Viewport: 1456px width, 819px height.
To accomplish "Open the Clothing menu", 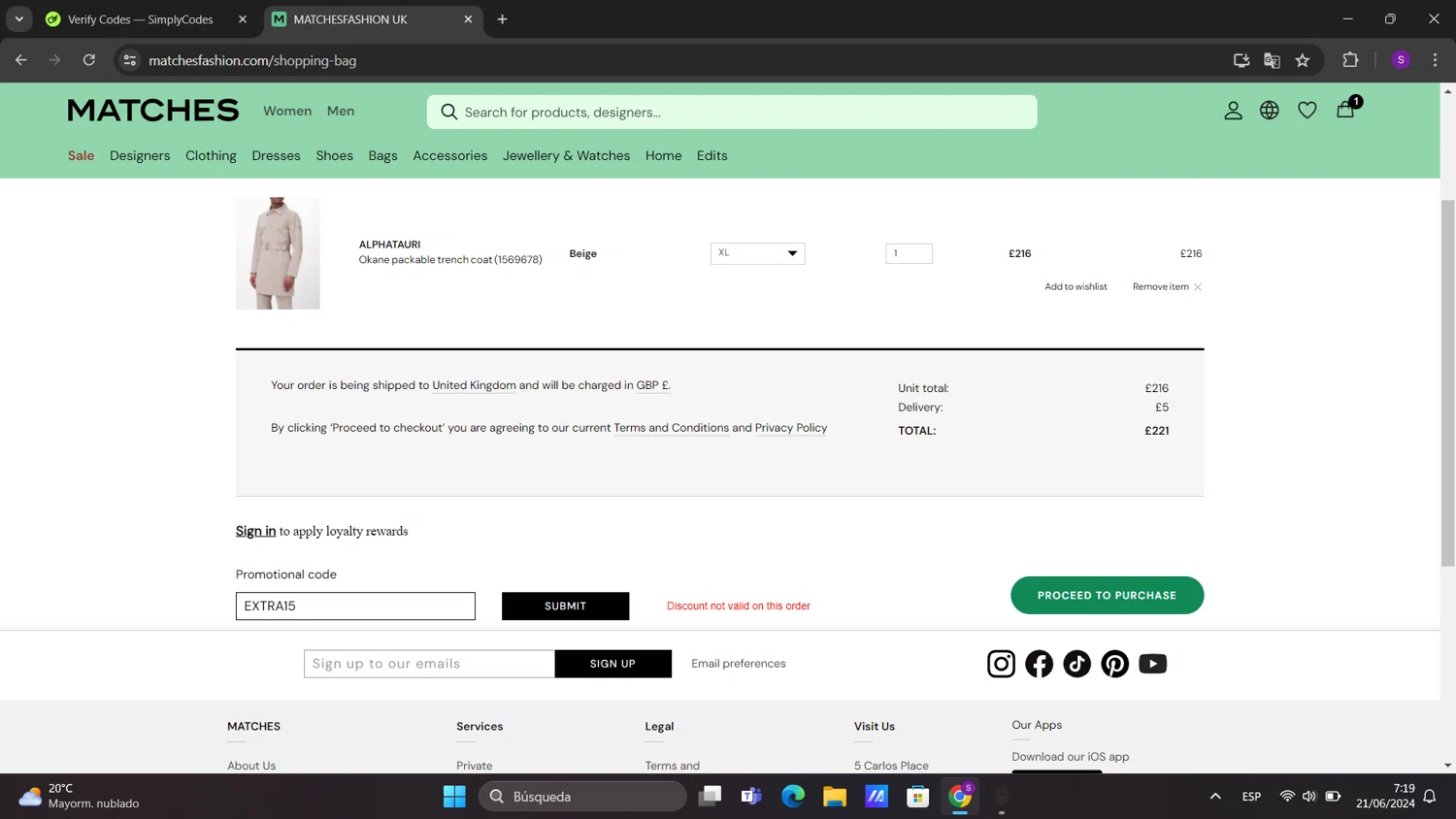I will point(211,155).
